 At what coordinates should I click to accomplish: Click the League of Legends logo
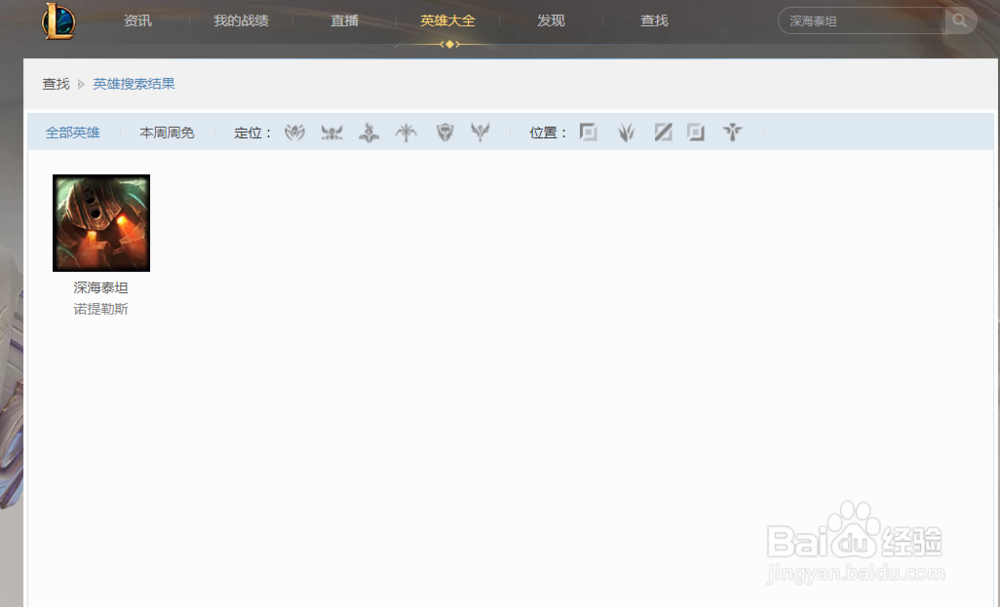pos(57,19)
